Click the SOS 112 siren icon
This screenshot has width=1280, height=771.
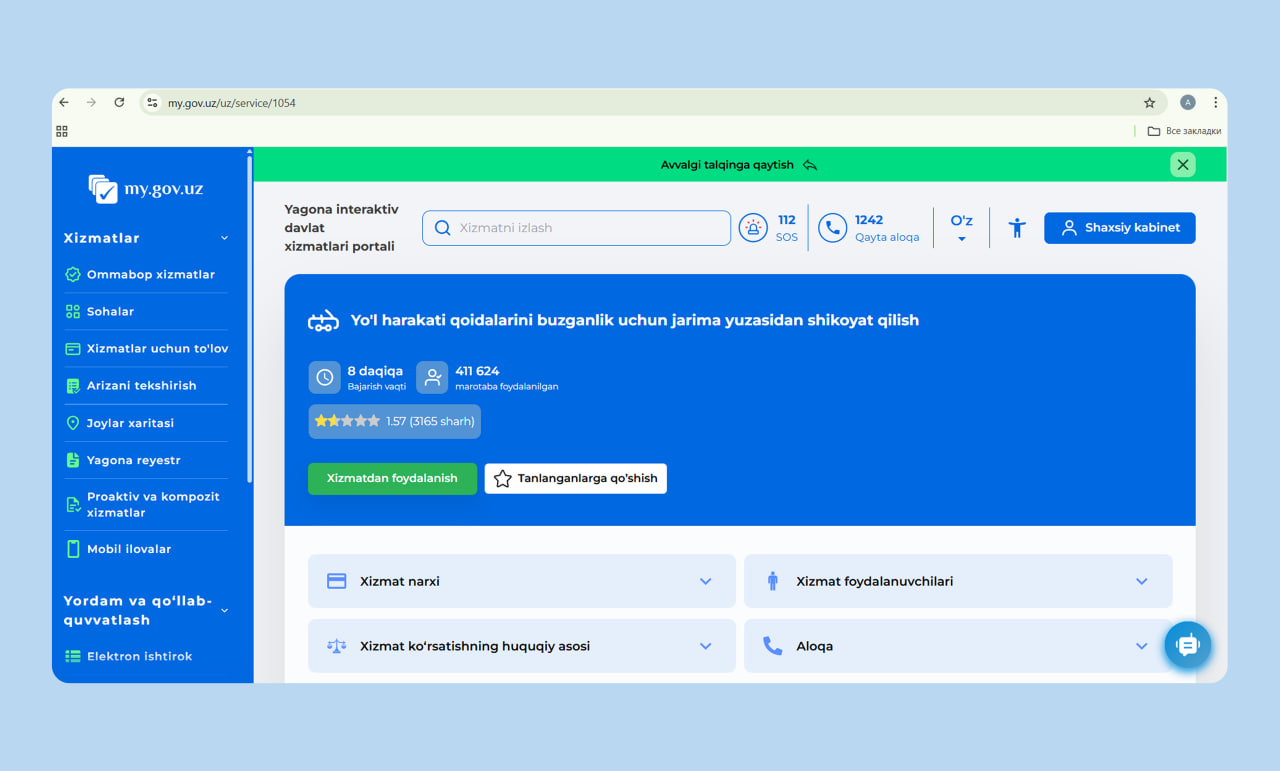coord(753,228)
